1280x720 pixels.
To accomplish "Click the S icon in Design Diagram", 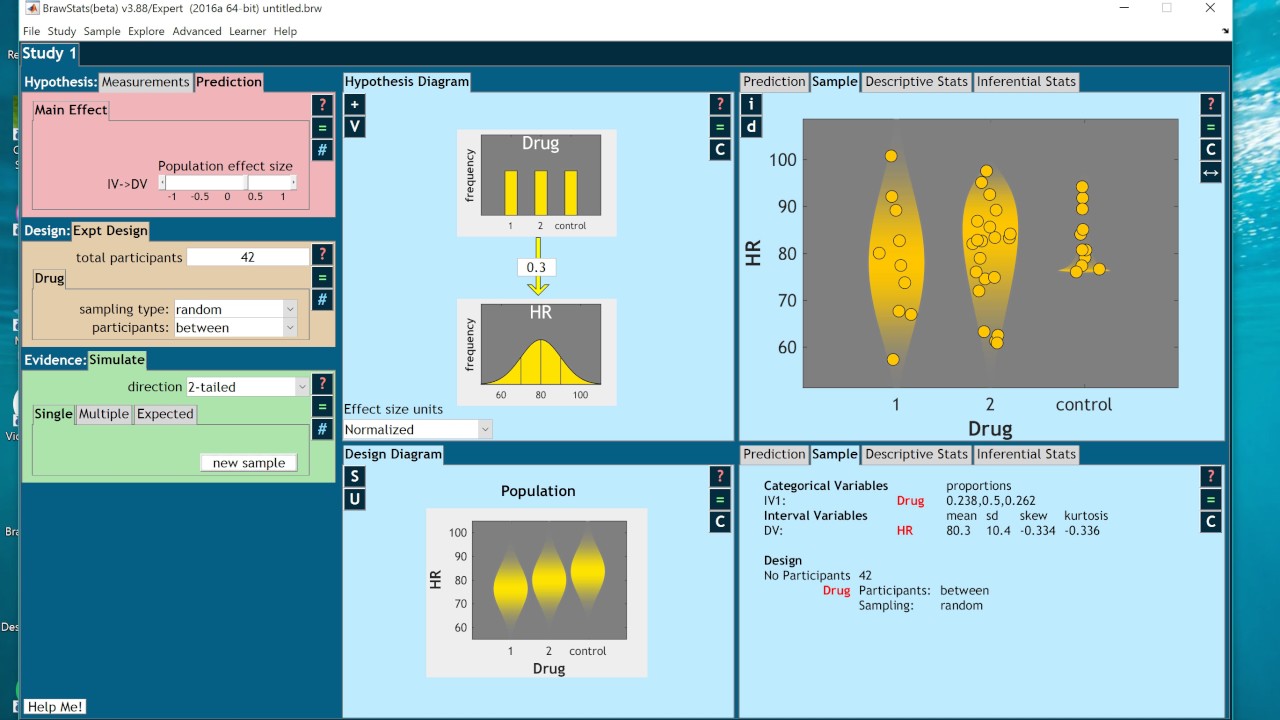I will 354,476.
